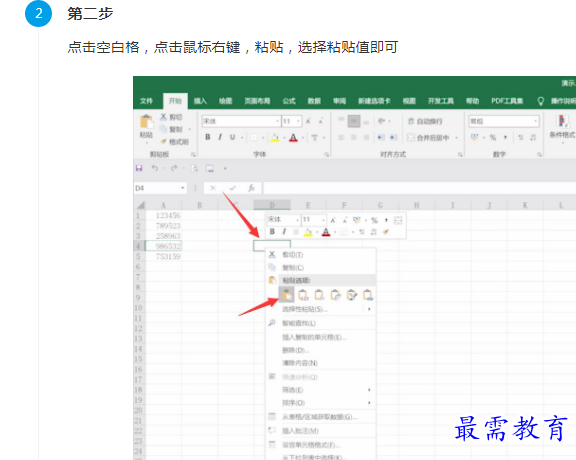This screenshot has height=460, width=576.
Task: Switch to the Insert (插入) ribbon tab
Action: tap(200, 101)
